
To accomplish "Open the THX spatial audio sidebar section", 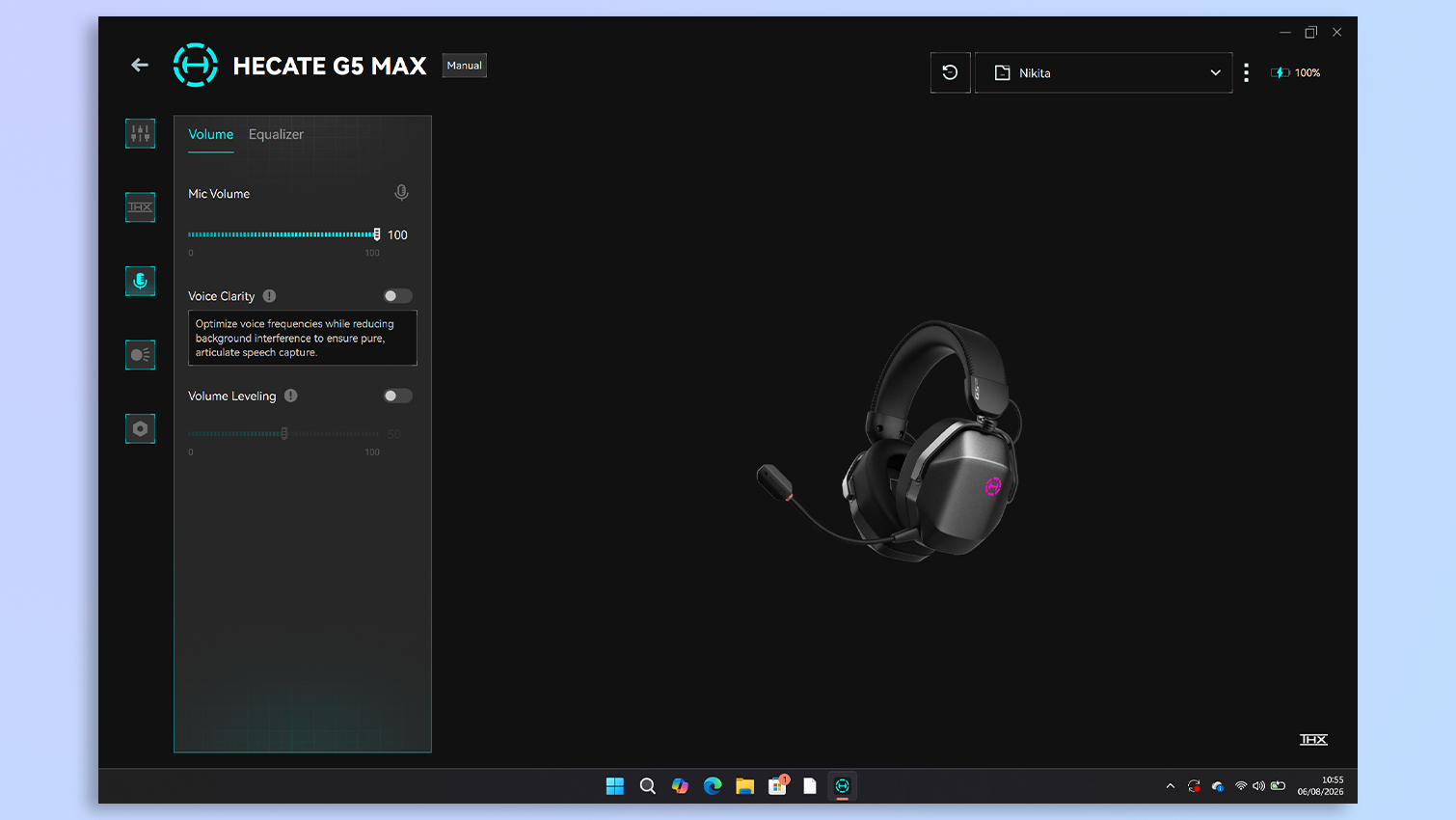I will (x=140, y=207).
